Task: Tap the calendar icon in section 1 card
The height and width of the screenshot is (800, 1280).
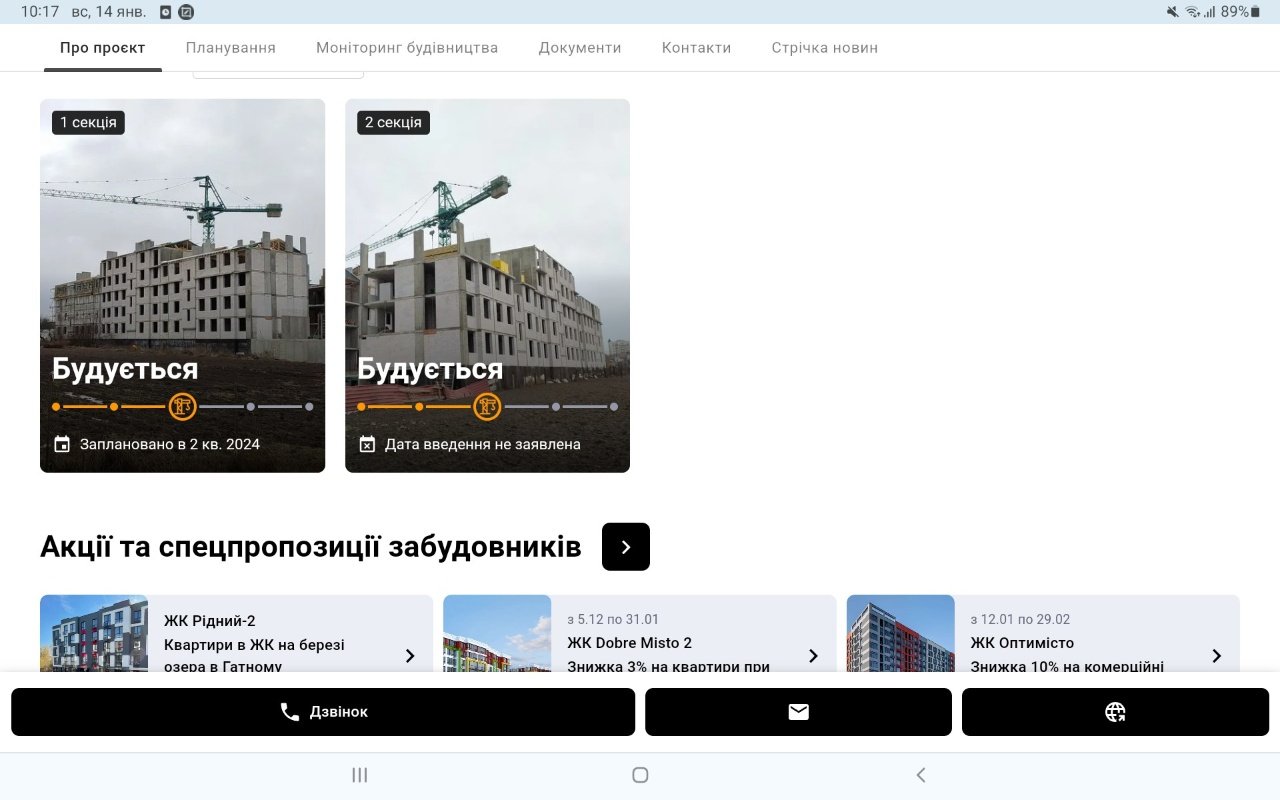Action: point(62,444)
